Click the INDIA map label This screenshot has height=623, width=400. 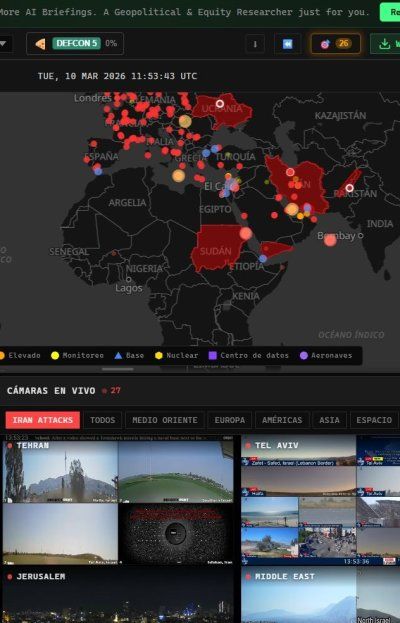coord(380,224)
